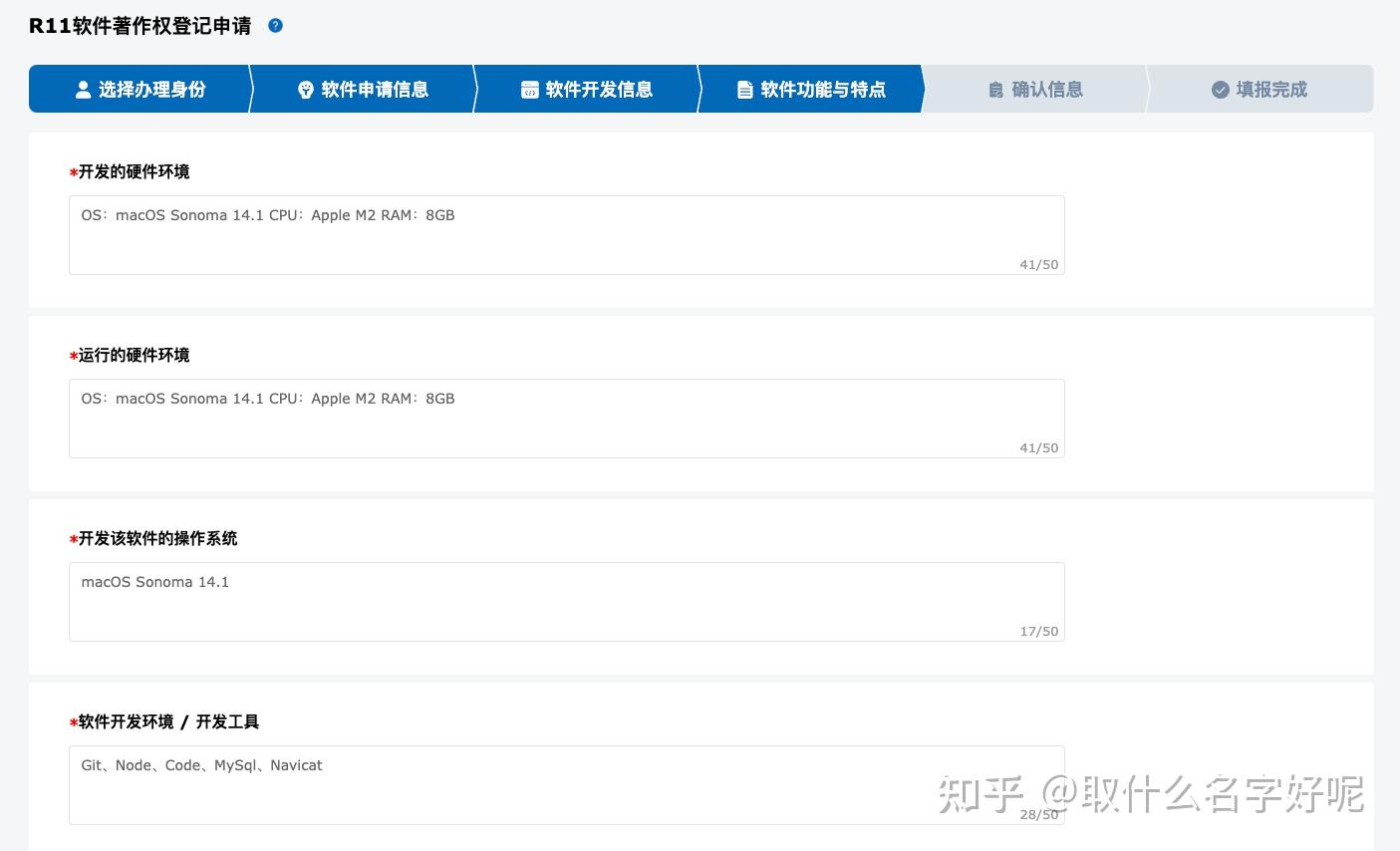Open 确认信息 step

(x=1035, y=89)
